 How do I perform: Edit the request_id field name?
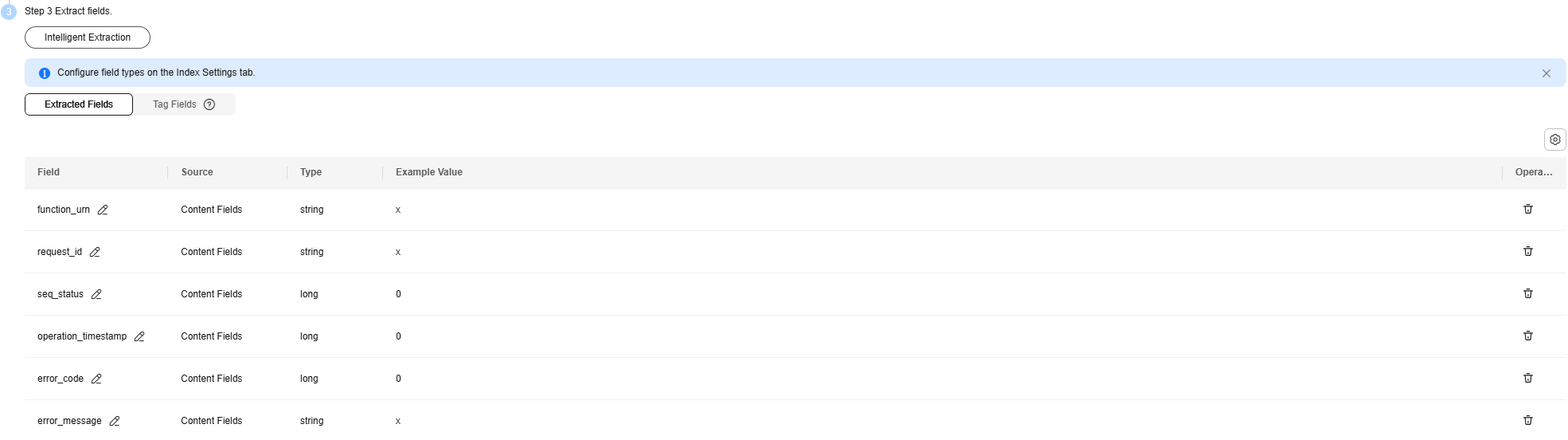point(95,252)
